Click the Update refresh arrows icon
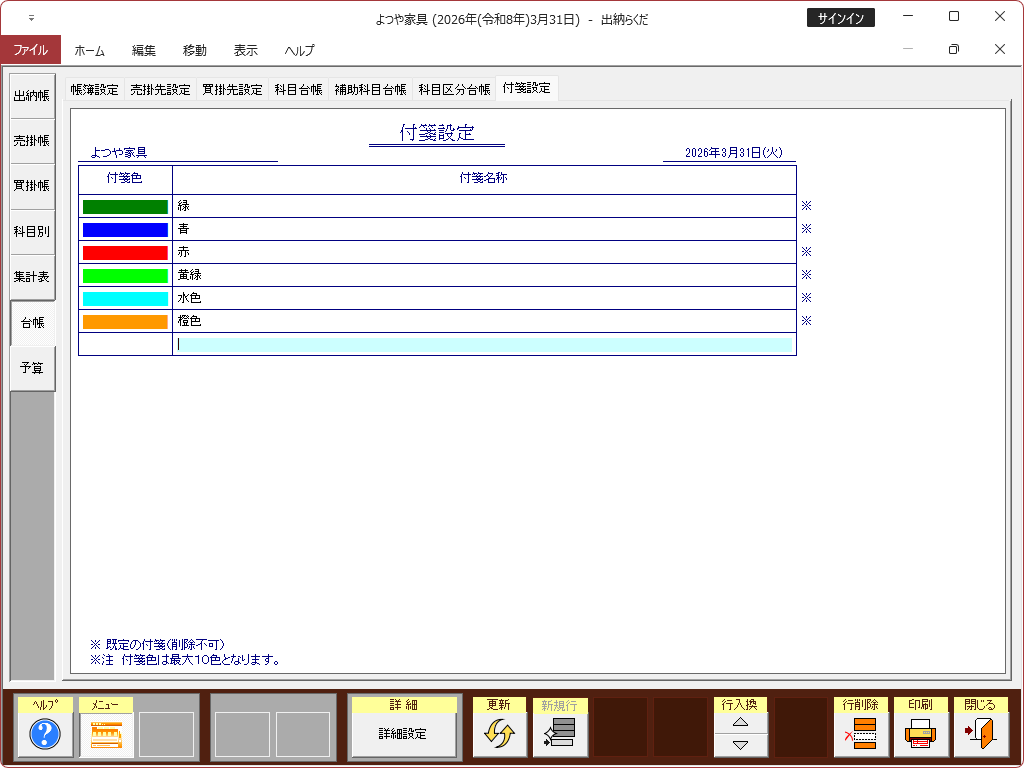The width and height of the screenshot is (1024, 768). pos(499,735)
